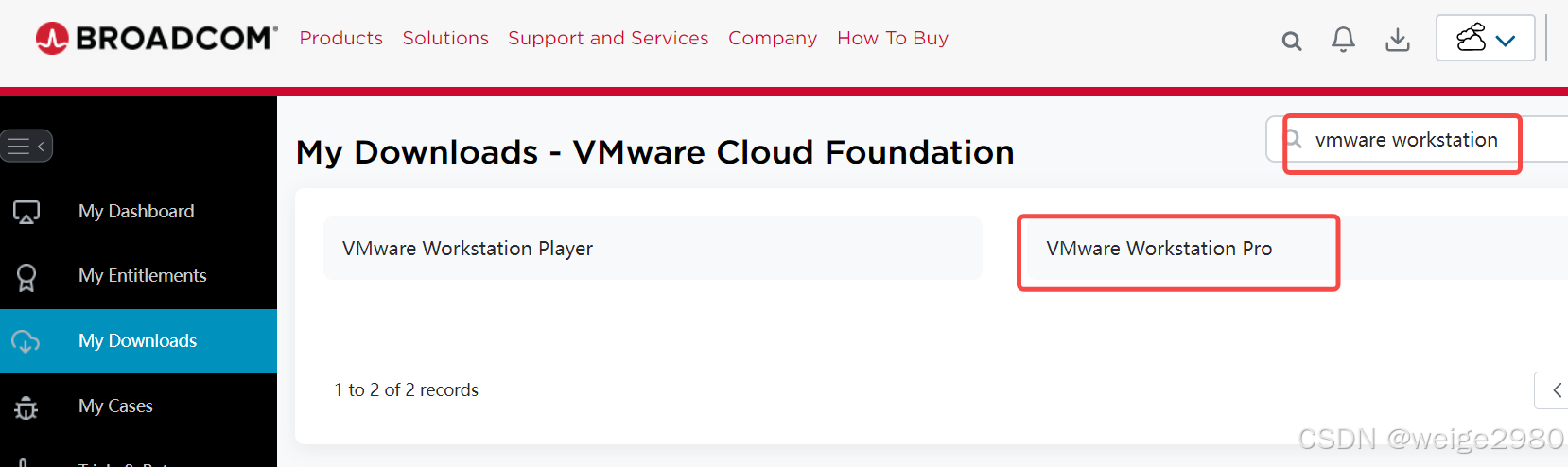Viewport: 1568px width, 467px height.
Task: Open the Solutions menu
Action: pyautogui.click(x=445, y=38)
